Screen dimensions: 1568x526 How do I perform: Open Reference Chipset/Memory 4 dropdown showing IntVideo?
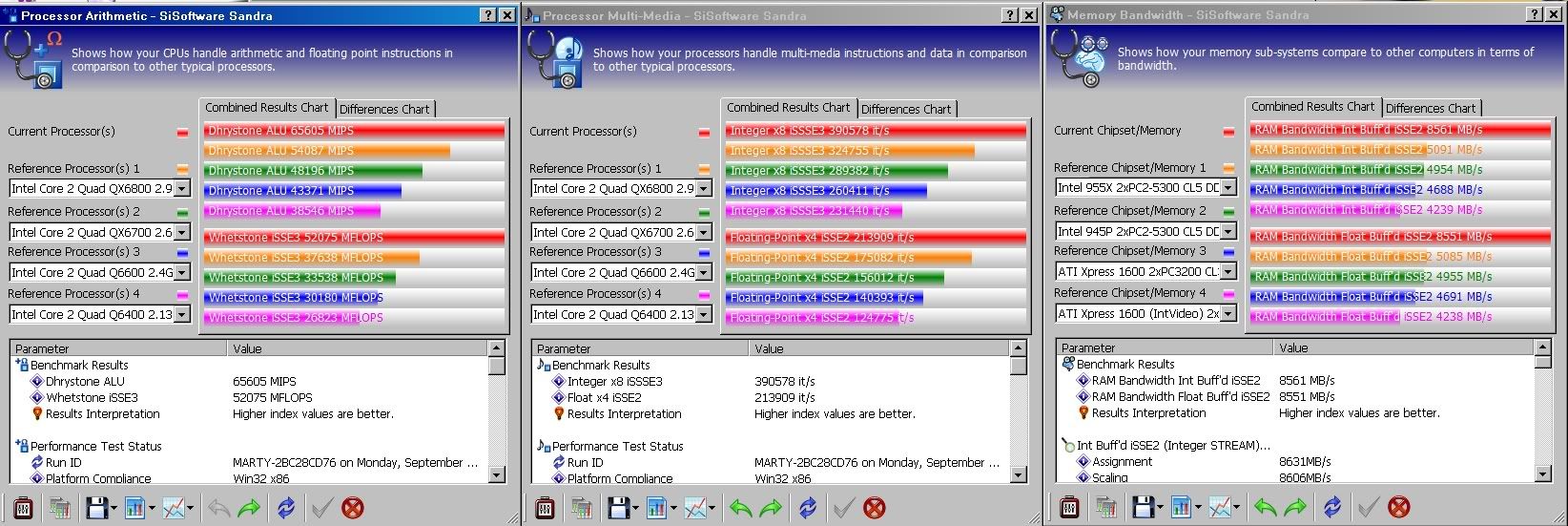1146,313
